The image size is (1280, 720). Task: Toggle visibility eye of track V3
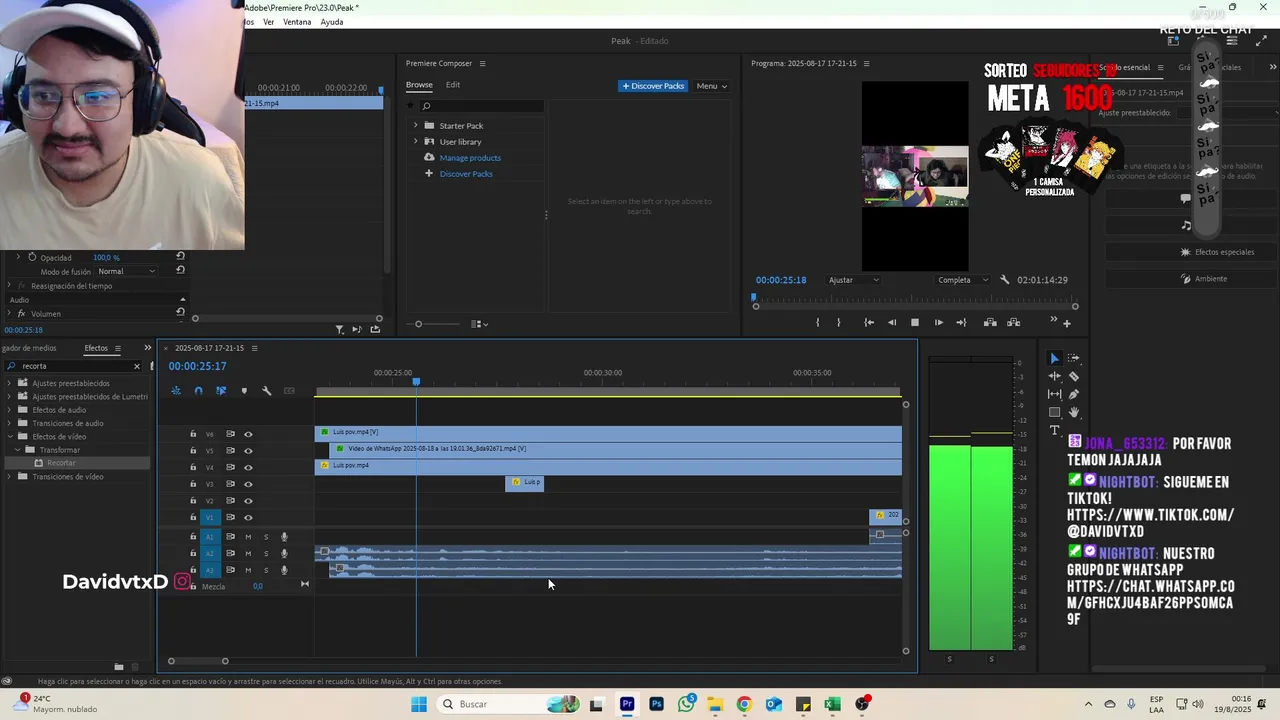pyautogui.click(x=248, y=484)
